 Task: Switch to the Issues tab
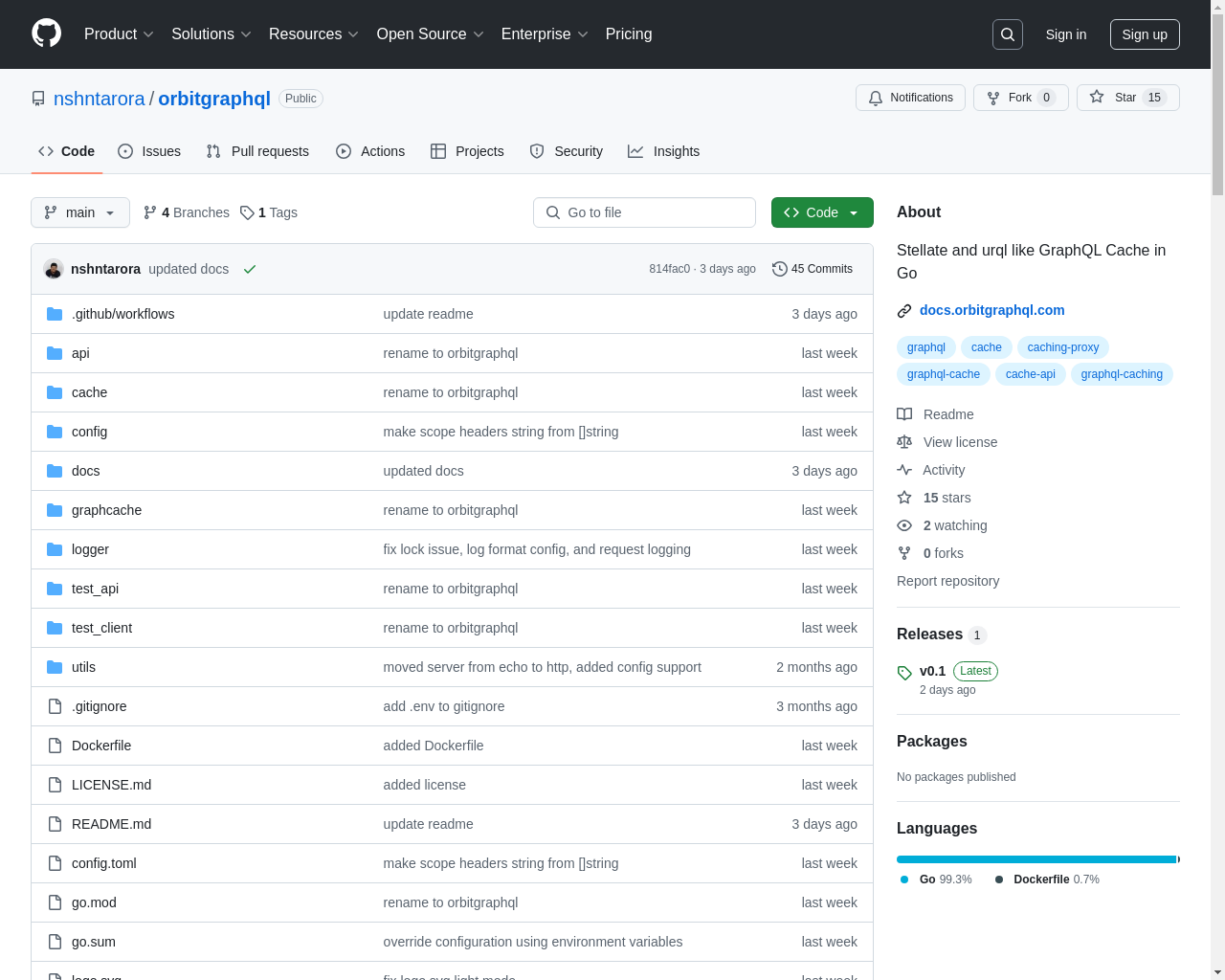pyautogui.click(x=149, y=151)
